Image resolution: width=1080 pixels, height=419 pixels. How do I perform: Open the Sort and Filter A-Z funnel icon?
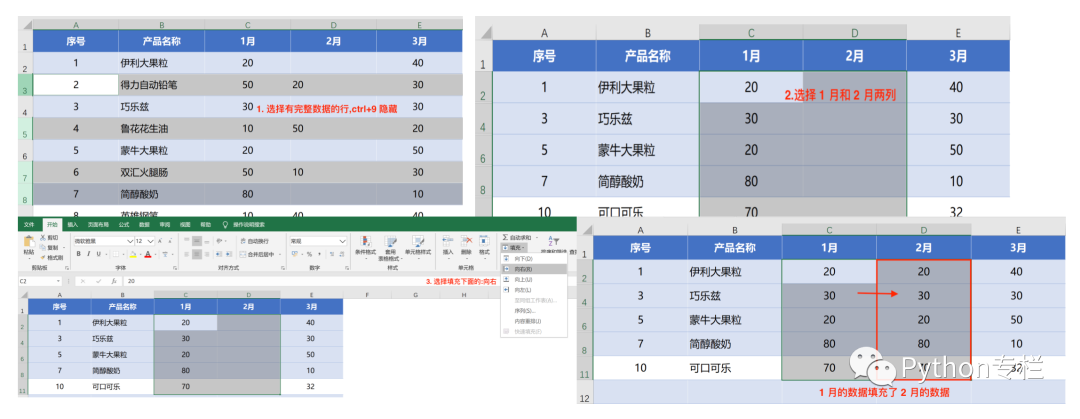pyautogui.click(x=554, y=241)
